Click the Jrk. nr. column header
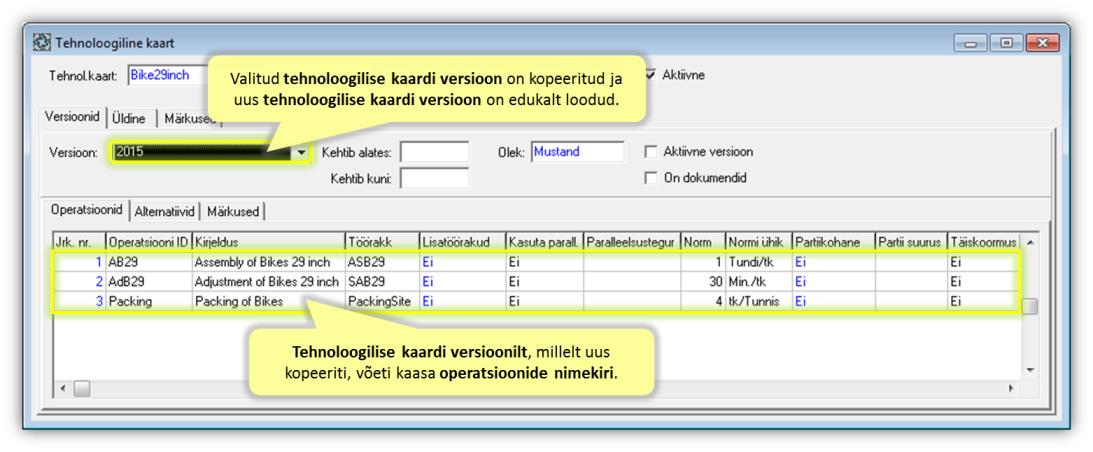Image resolution: width=1093 pixels, height=452 pixels. coord(79,242)
